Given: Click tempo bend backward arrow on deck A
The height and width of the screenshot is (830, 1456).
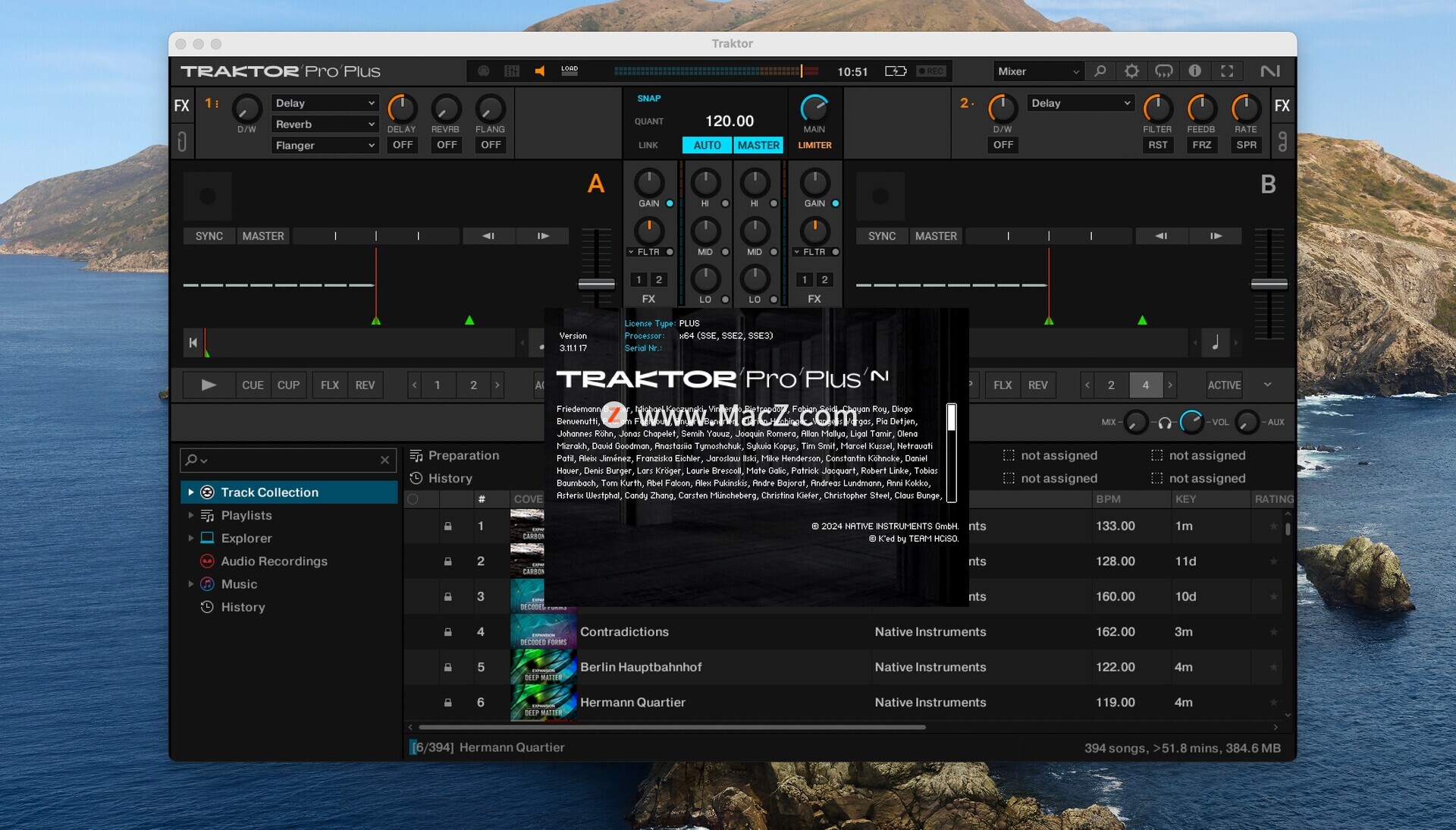Looking at the screenshot, I should tap(489, 236).
